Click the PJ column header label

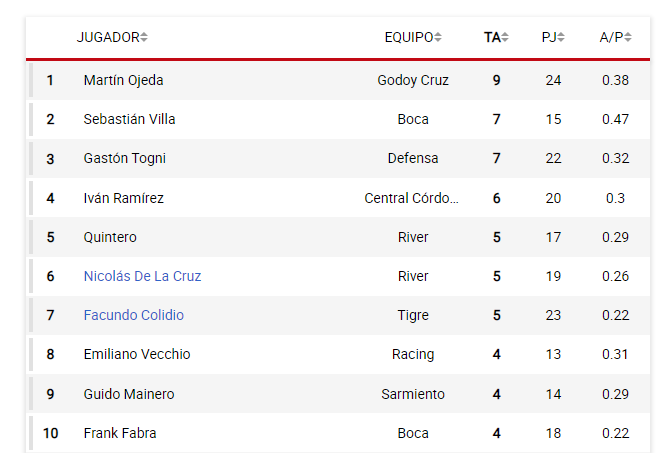click(549, 37)
